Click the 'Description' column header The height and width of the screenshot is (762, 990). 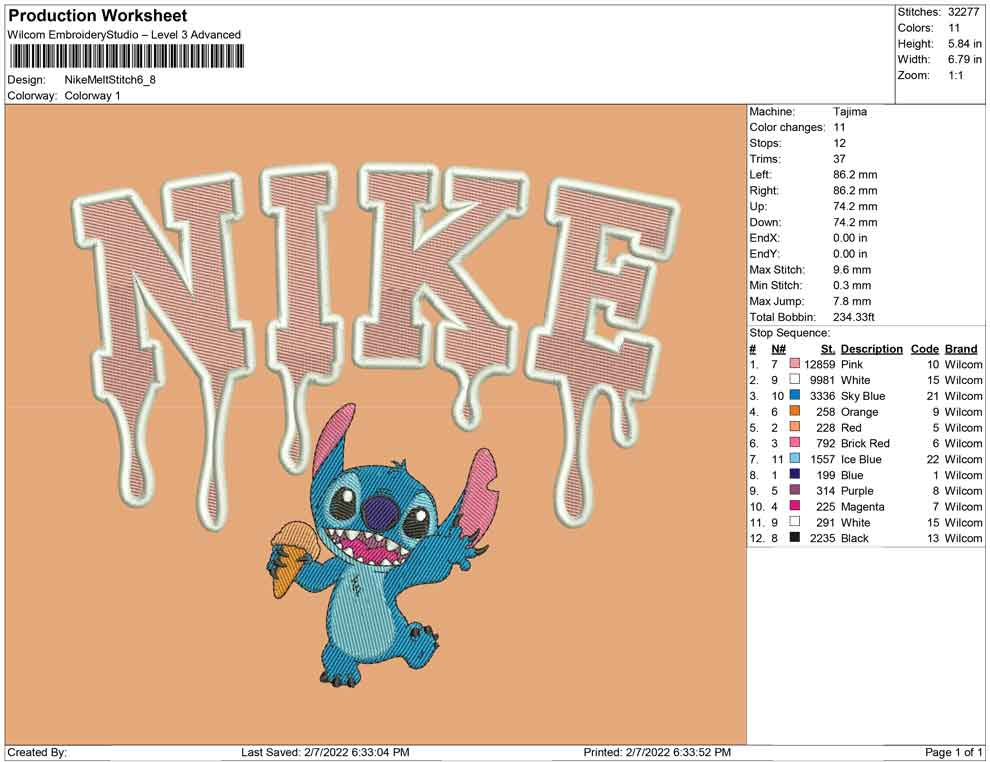(x=871, y=349)
